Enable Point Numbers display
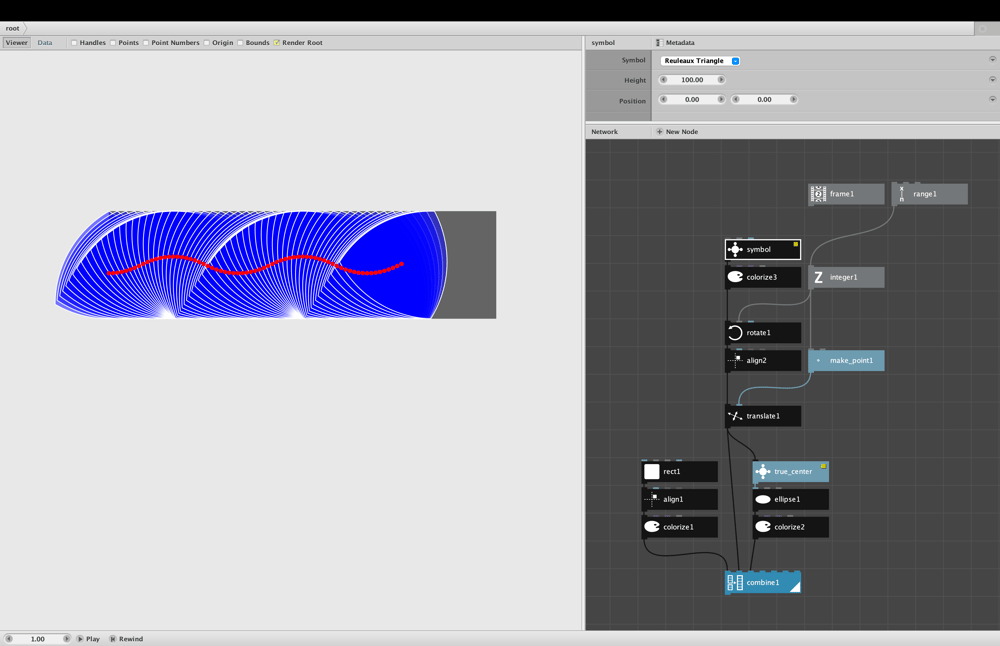The width and height of the screenshot is (1000, 646). pyautogui.click(x=146, y=43)
